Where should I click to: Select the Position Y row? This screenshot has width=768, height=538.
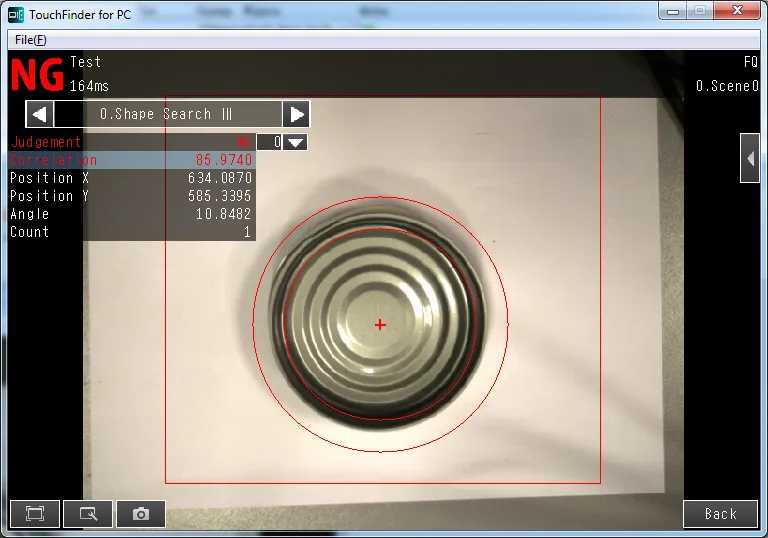pos(131,196)
